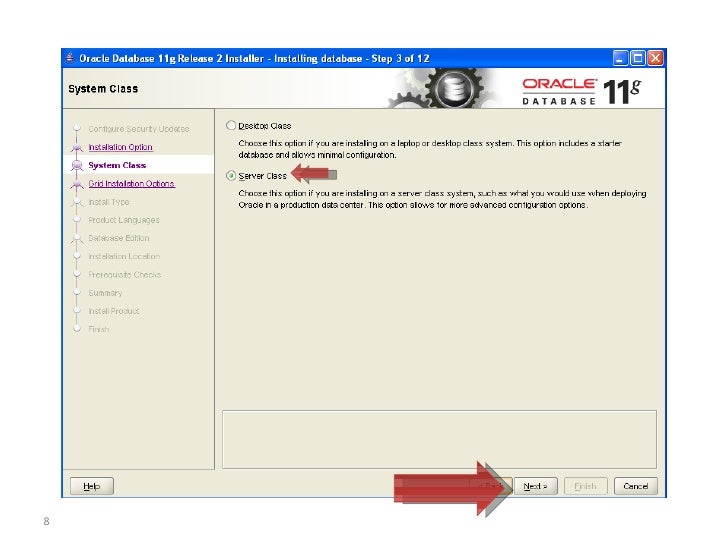Click the Oracle Database 11g logo

(x=582, y=91)
